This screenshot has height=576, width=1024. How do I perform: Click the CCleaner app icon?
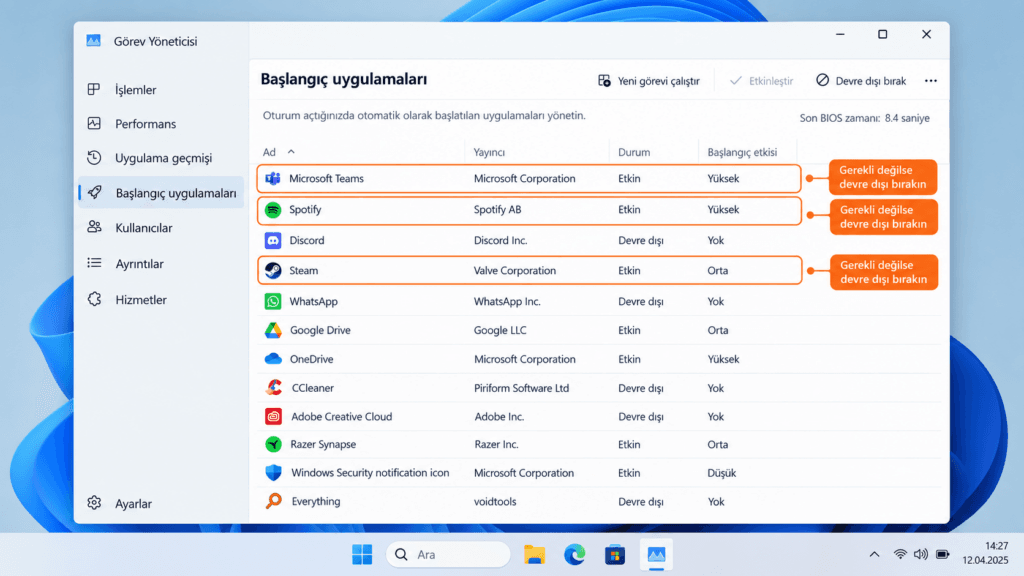(x=274, y=388)
